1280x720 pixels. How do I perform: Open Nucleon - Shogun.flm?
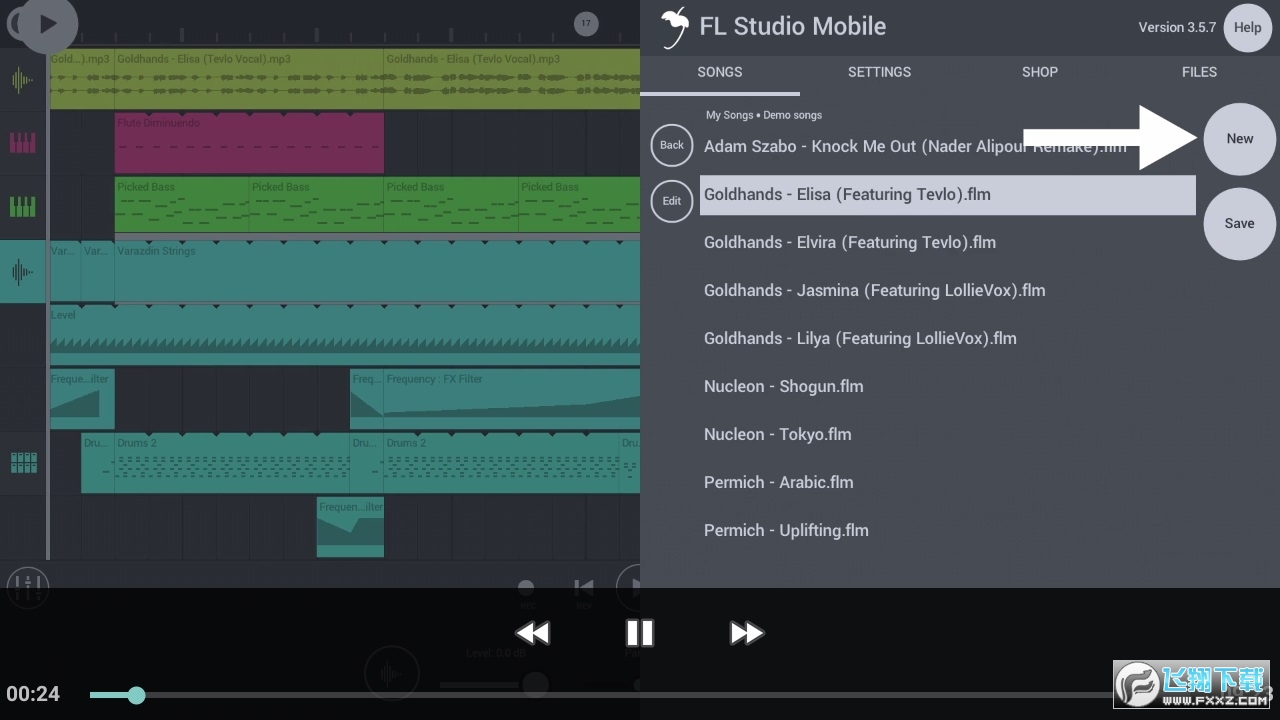tap(783, 386)
